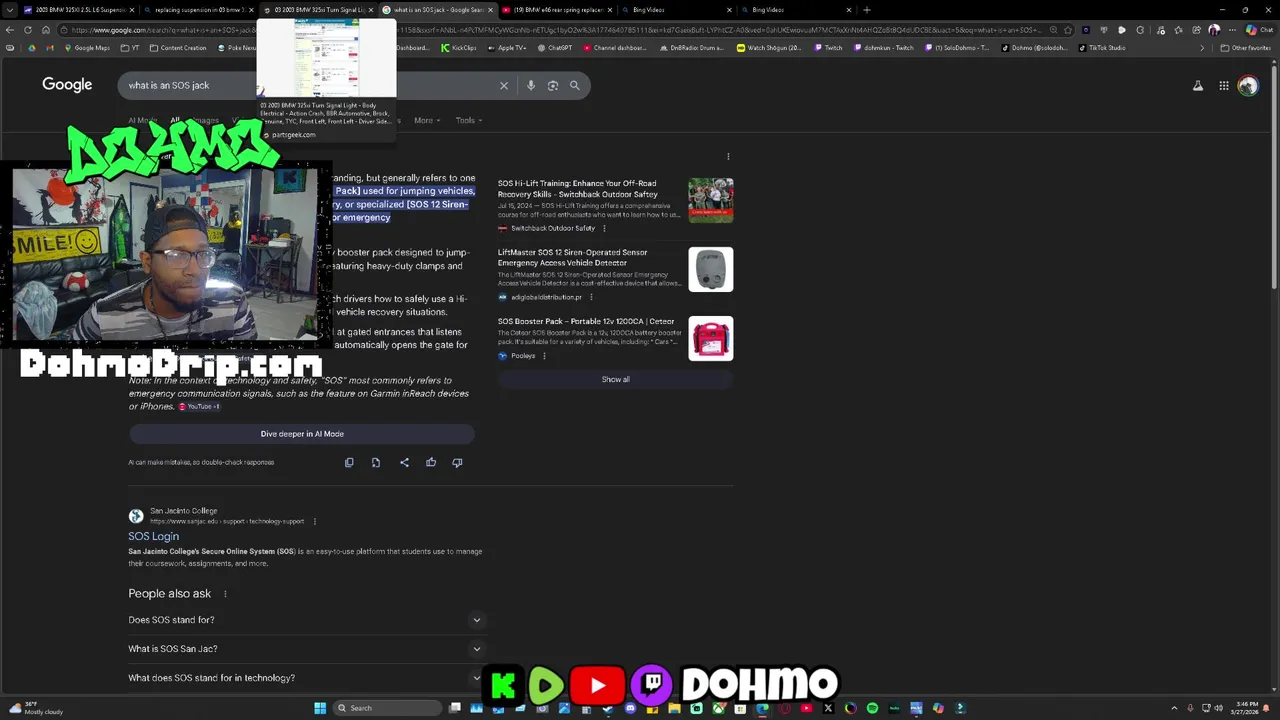Open more options for San Jacinto College result
This screenshot has height=720, width=1280.
(x=314, y=521)
